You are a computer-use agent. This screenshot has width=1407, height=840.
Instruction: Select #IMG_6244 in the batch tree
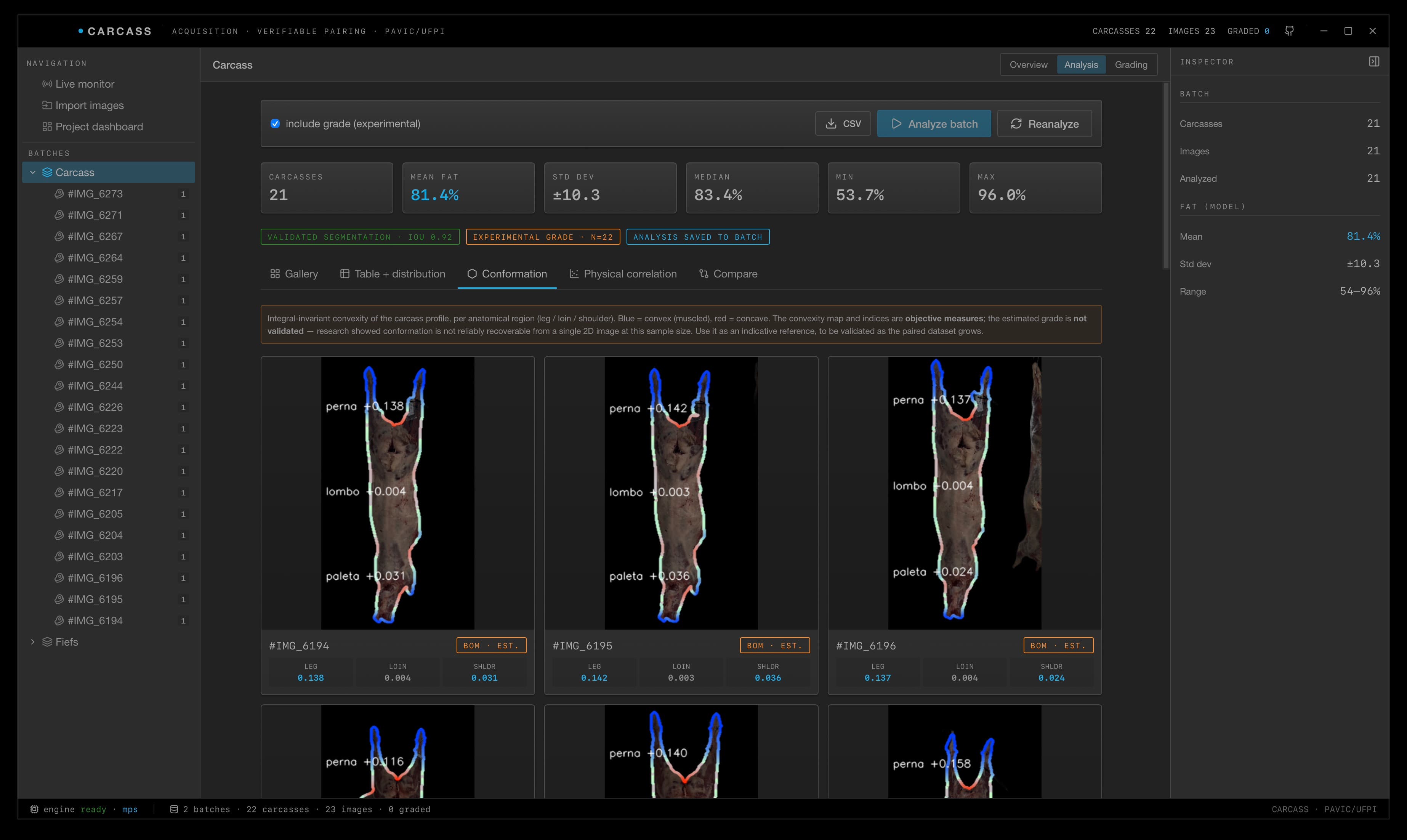point(109,386)
